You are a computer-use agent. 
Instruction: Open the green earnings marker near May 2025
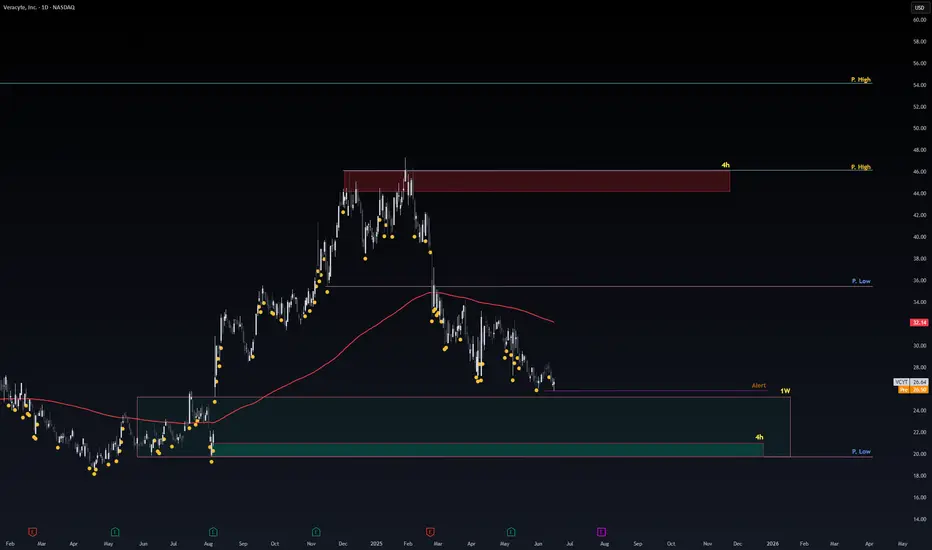pos(511,532)
